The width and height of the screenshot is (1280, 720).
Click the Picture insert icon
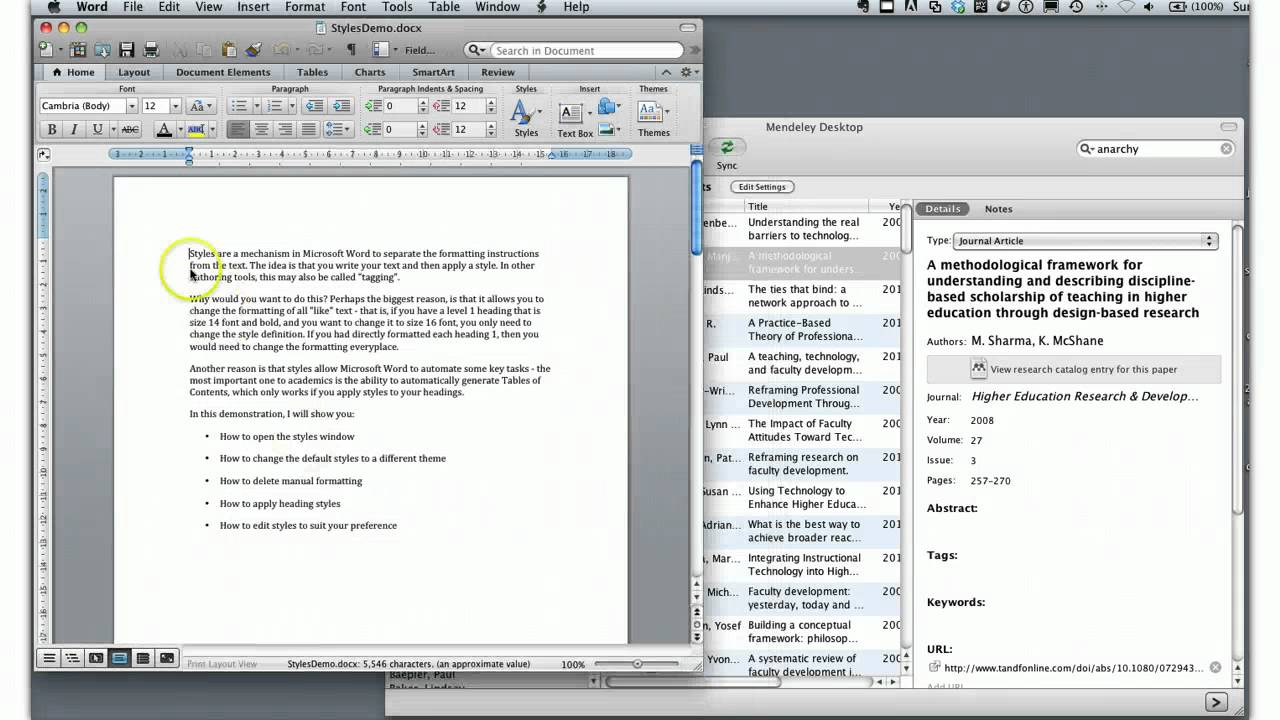coord(607,130)
